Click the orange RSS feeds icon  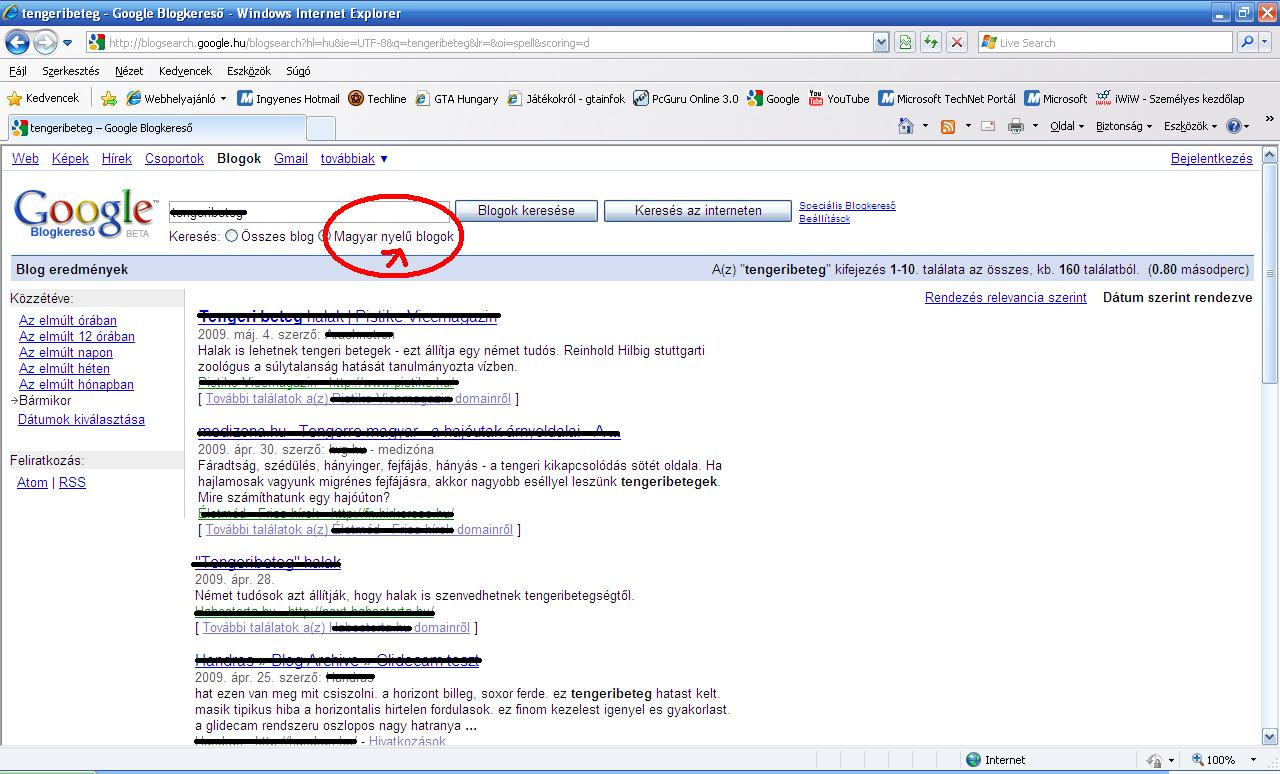(x=948, y=126)
